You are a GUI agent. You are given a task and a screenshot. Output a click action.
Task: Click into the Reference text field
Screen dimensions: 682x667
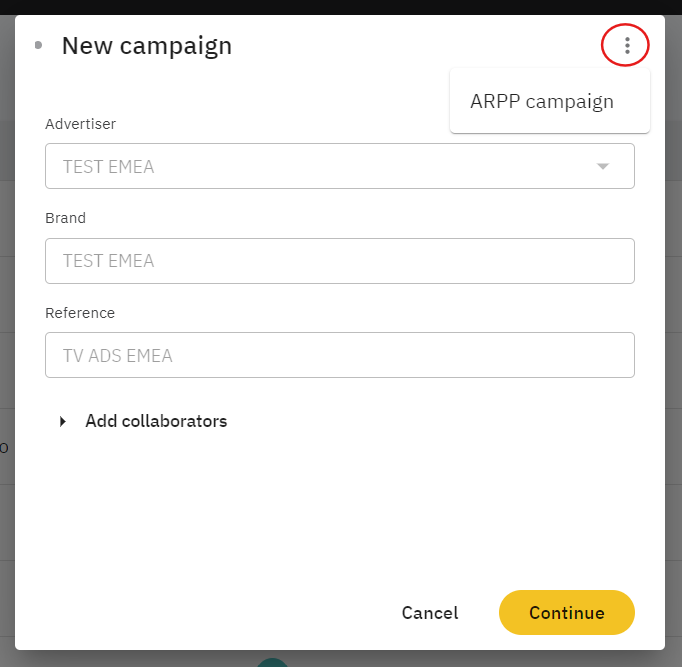(x=340, y=355)
